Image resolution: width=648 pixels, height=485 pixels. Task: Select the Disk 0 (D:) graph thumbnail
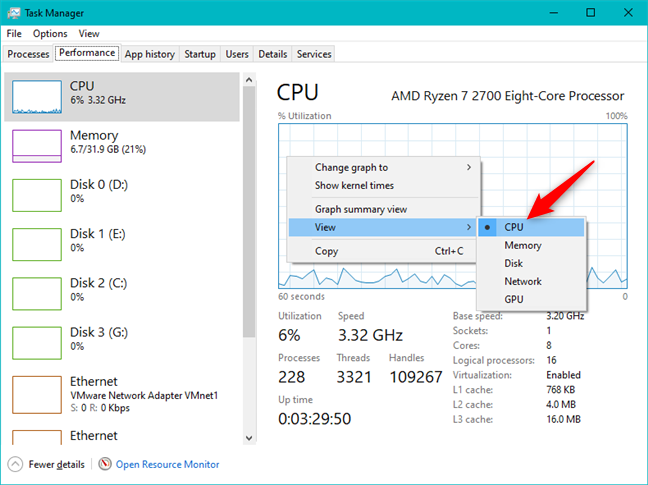pyautogui.click(x=37, y=195)
